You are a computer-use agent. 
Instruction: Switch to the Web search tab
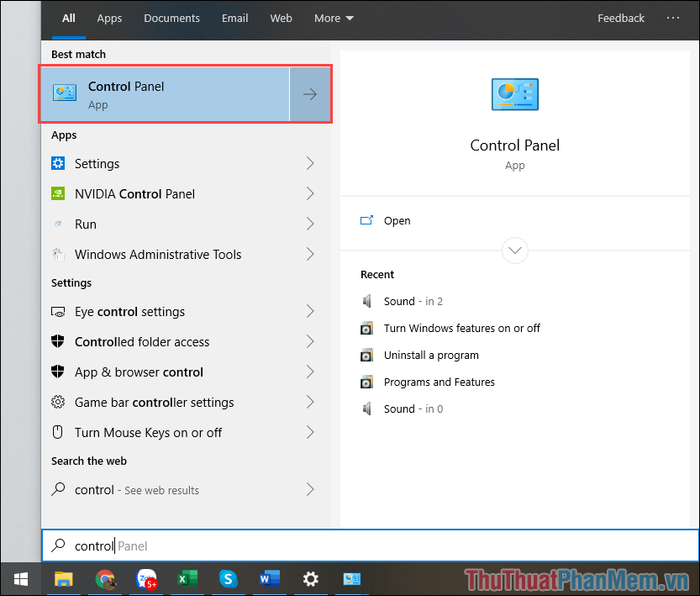(281, 18)
